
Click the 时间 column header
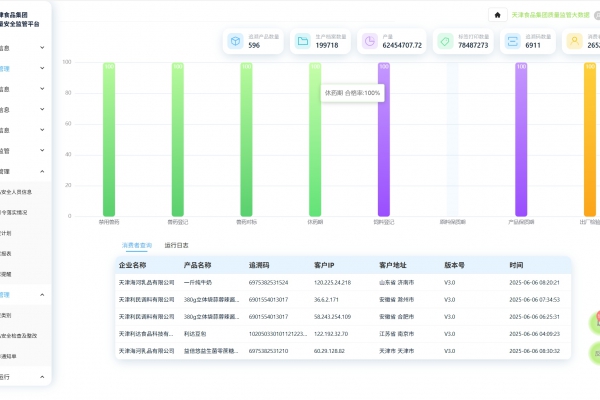pos(516,265)
